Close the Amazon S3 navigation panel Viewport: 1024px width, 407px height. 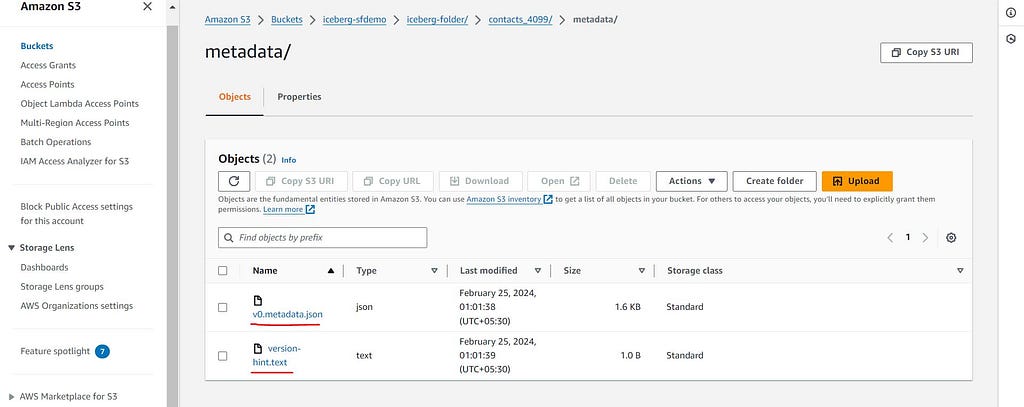(x=148, y=7)
